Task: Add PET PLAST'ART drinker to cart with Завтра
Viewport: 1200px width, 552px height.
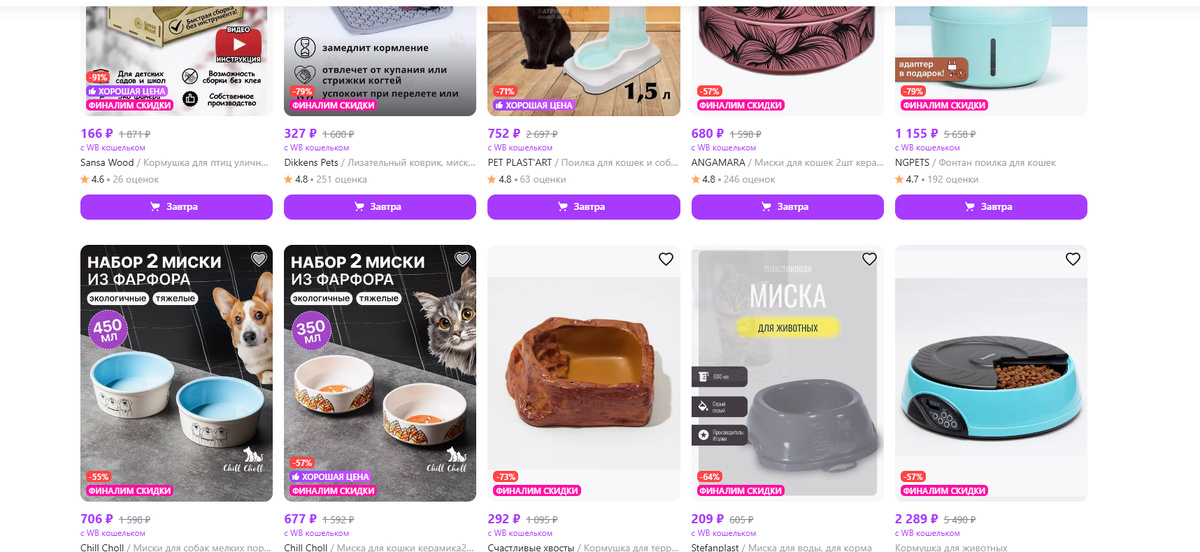Action: [583, 207]
